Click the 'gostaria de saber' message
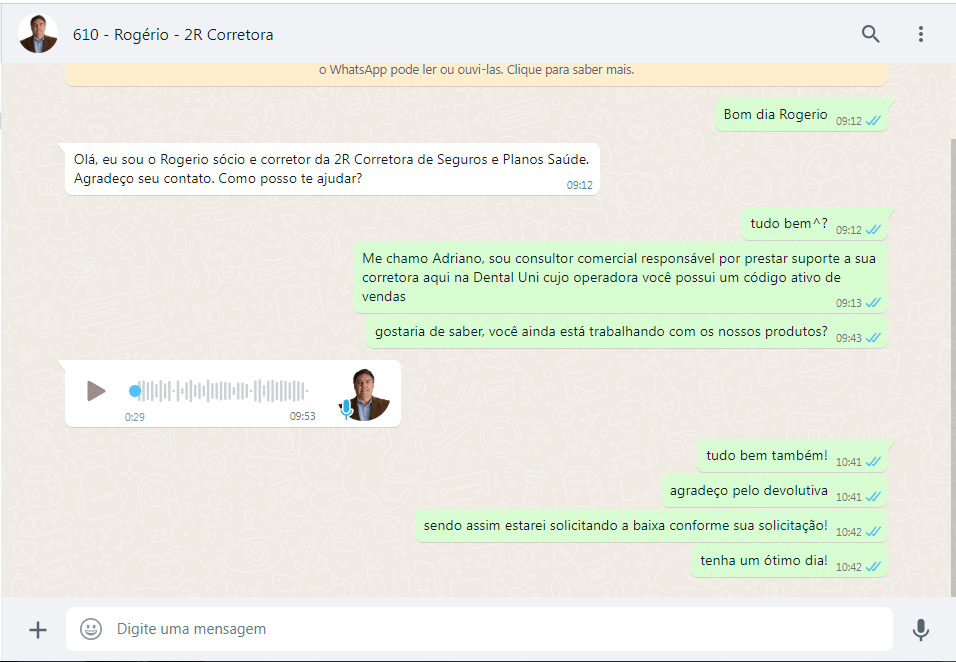 (x=627, y=332)
